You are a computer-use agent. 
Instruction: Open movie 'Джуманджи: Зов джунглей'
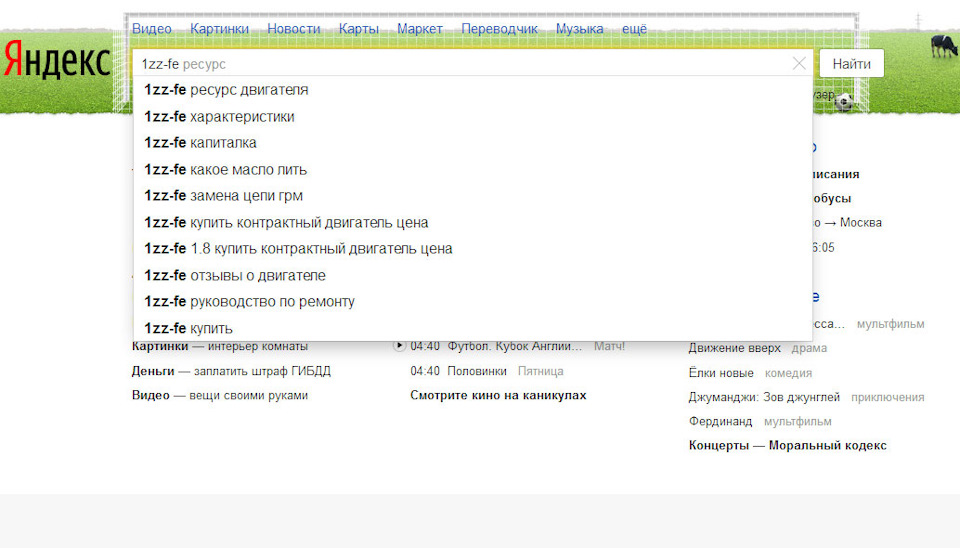click(x=764, y=397)
